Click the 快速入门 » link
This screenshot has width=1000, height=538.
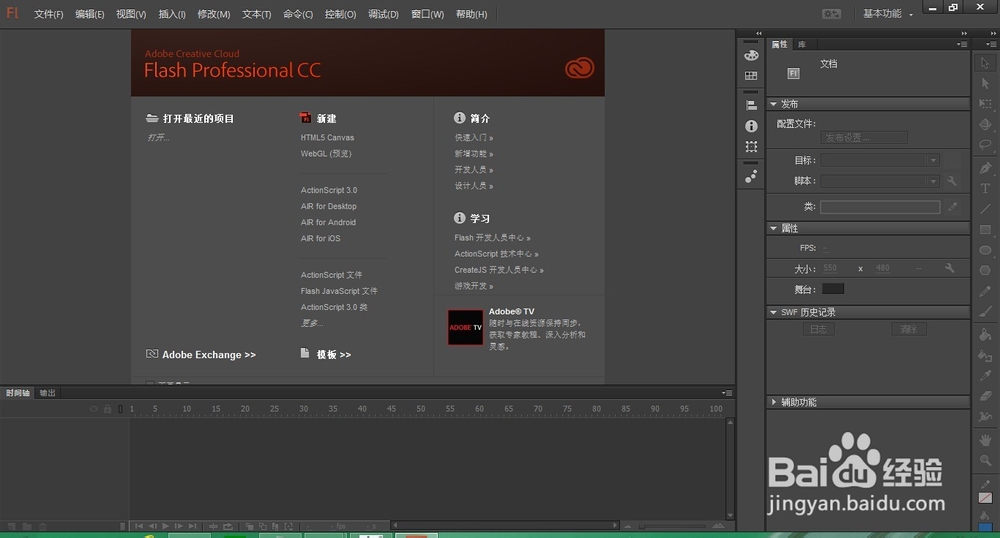coord(474,138)
